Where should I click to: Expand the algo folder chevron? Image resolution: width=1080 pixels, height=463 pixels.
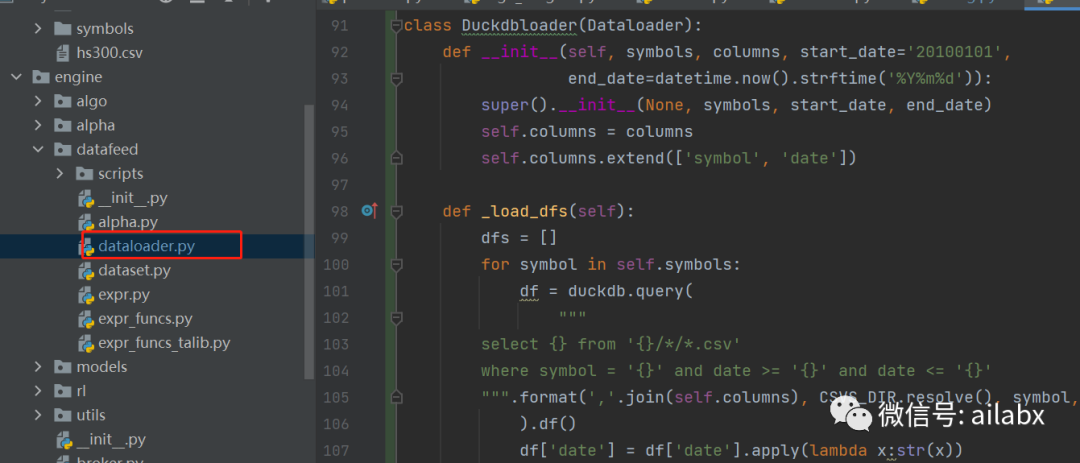(x=39, y=101)
